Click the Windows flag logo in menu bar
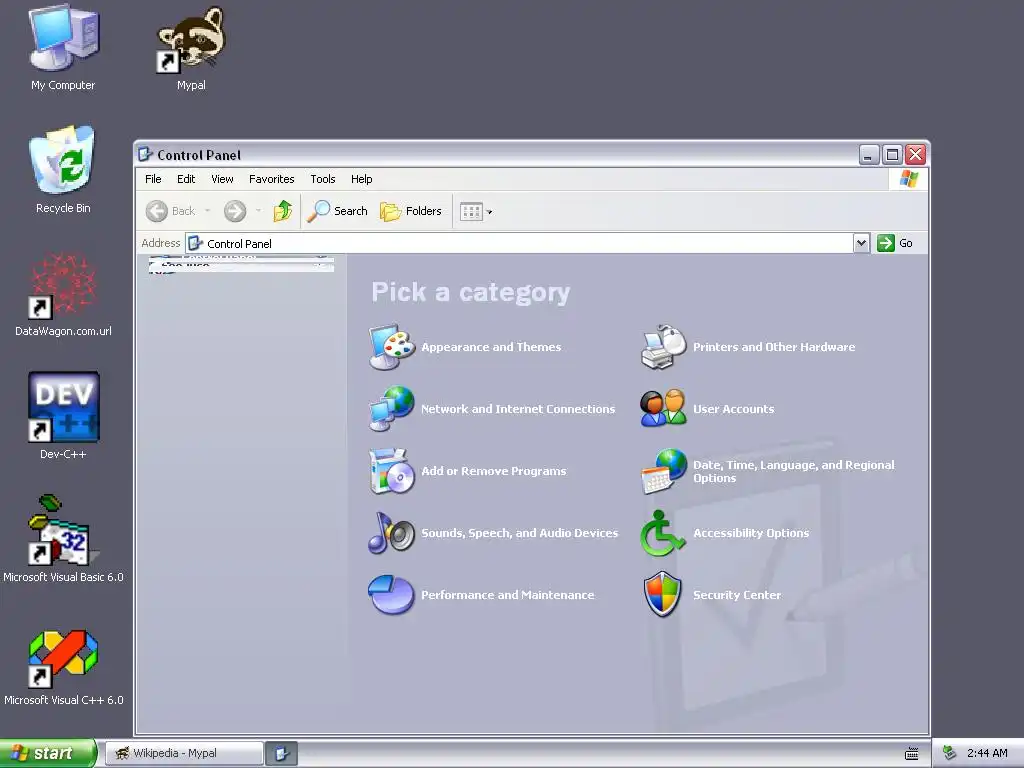The image size is (1024, 768). (x=908, y=179)
